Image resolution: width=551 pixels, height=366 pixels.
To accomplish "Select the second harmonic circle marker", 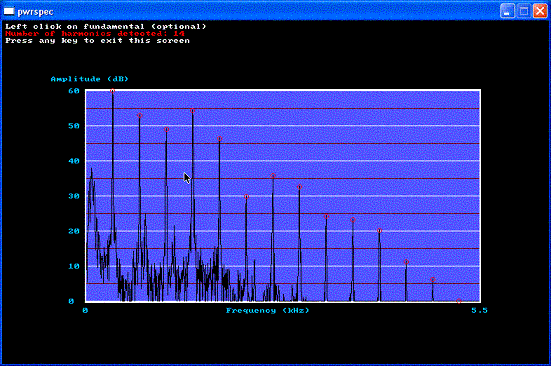I will pyautogui.click(x=140, y=116).
